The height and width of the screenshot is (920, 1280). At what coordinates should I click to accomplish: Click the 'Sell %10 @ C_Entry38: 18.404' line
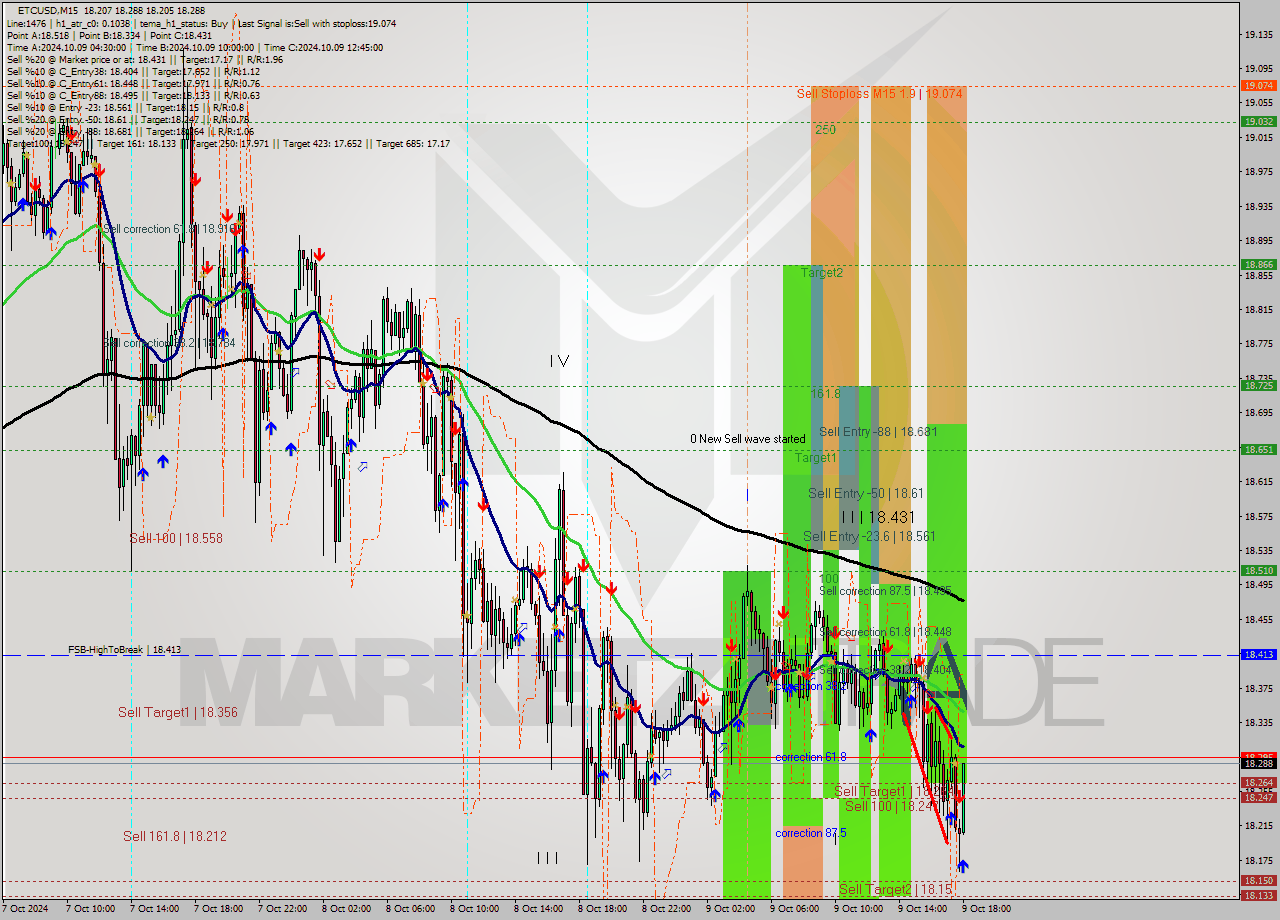133,71
